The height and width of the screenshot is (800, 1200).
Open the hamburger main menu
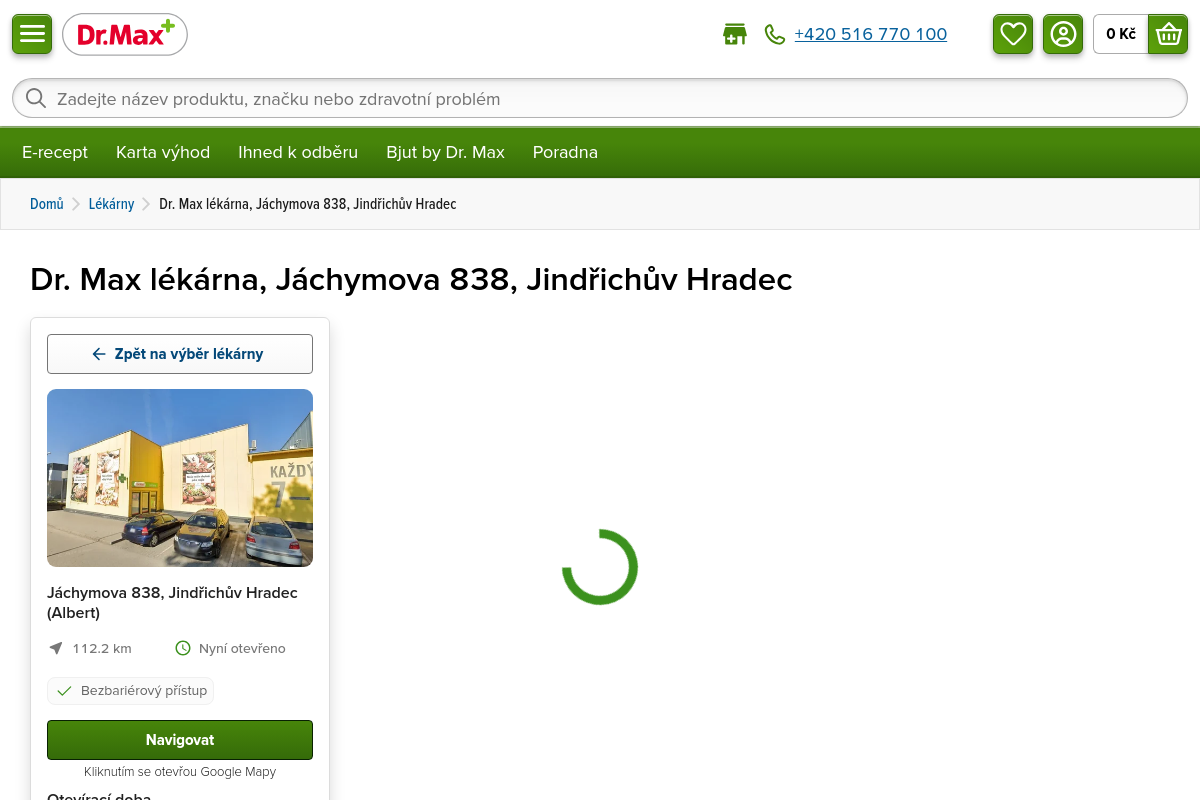32,34
